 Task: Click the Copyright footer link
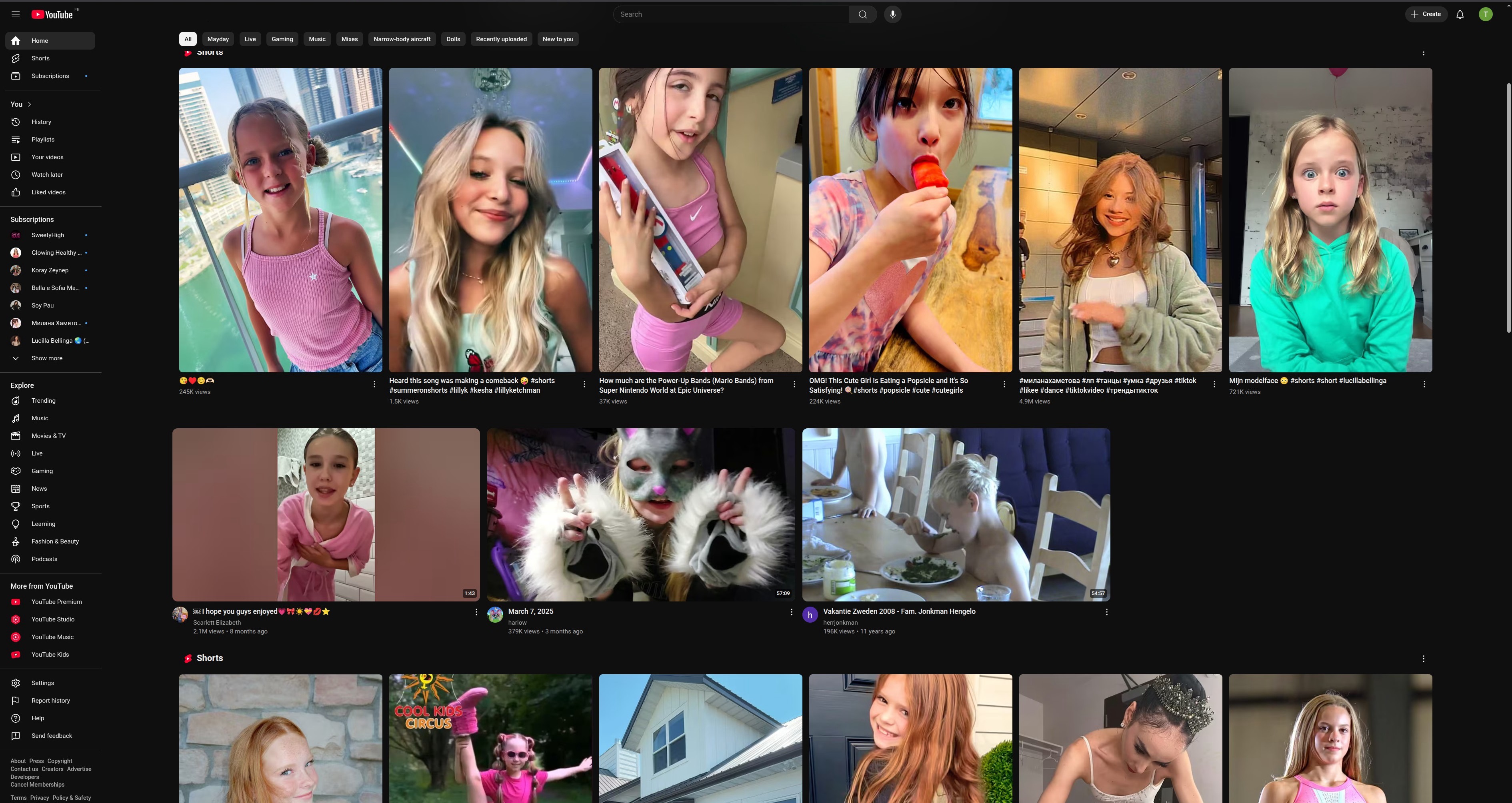pyautogui.click(x=60, y=761)
